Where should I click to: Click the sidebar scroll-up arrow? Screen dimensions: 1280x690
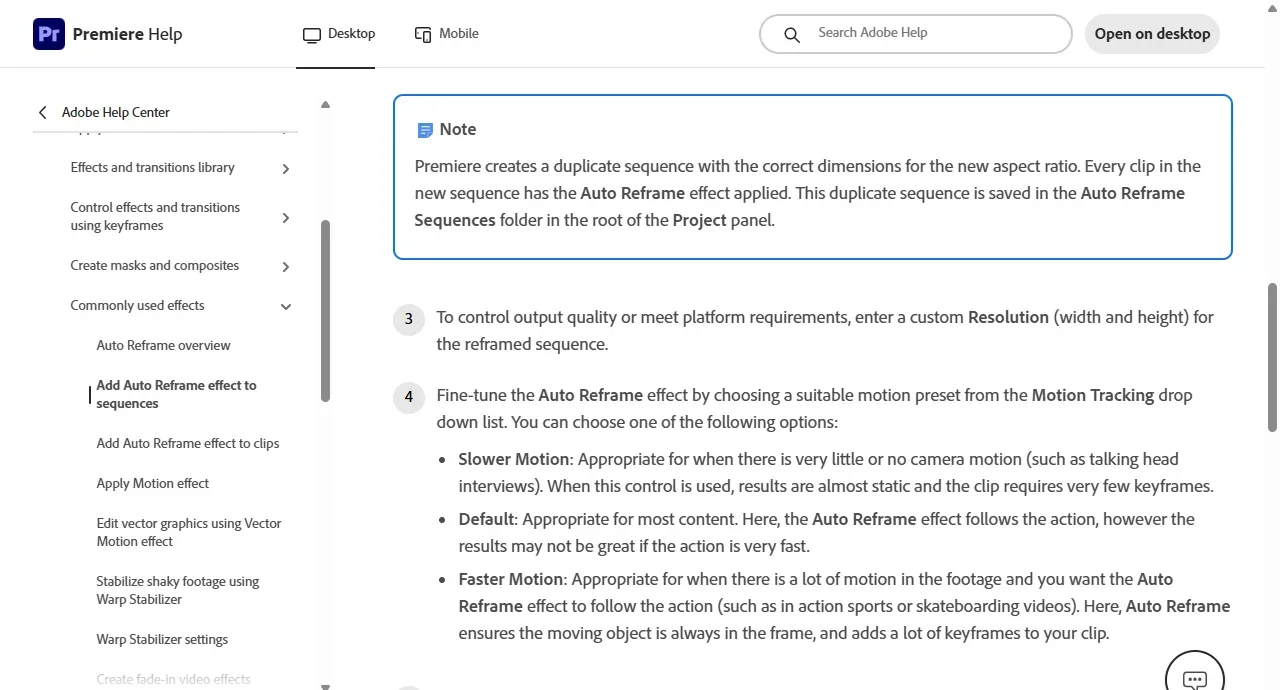325,104
